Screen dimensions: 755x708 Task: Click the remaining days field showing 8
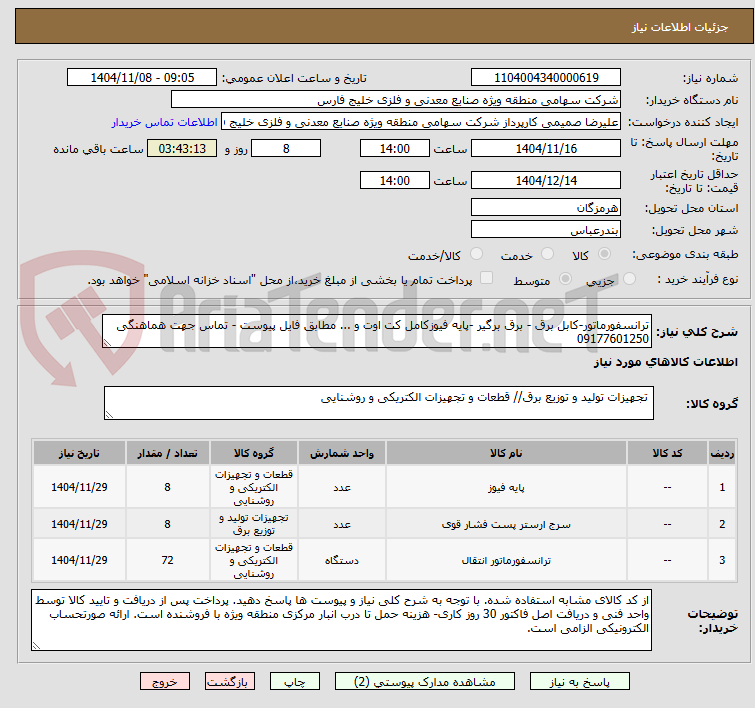[x=286, y=148]
